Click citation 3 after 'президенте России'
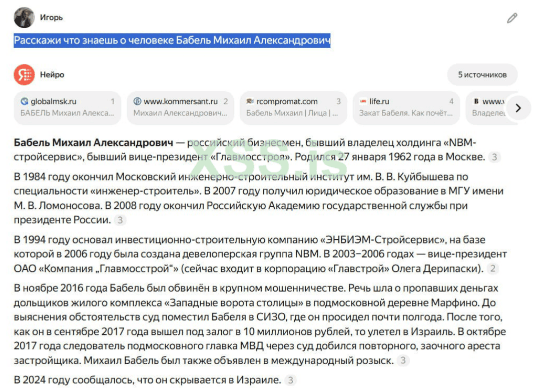535x388 pixels. (120, 220)
